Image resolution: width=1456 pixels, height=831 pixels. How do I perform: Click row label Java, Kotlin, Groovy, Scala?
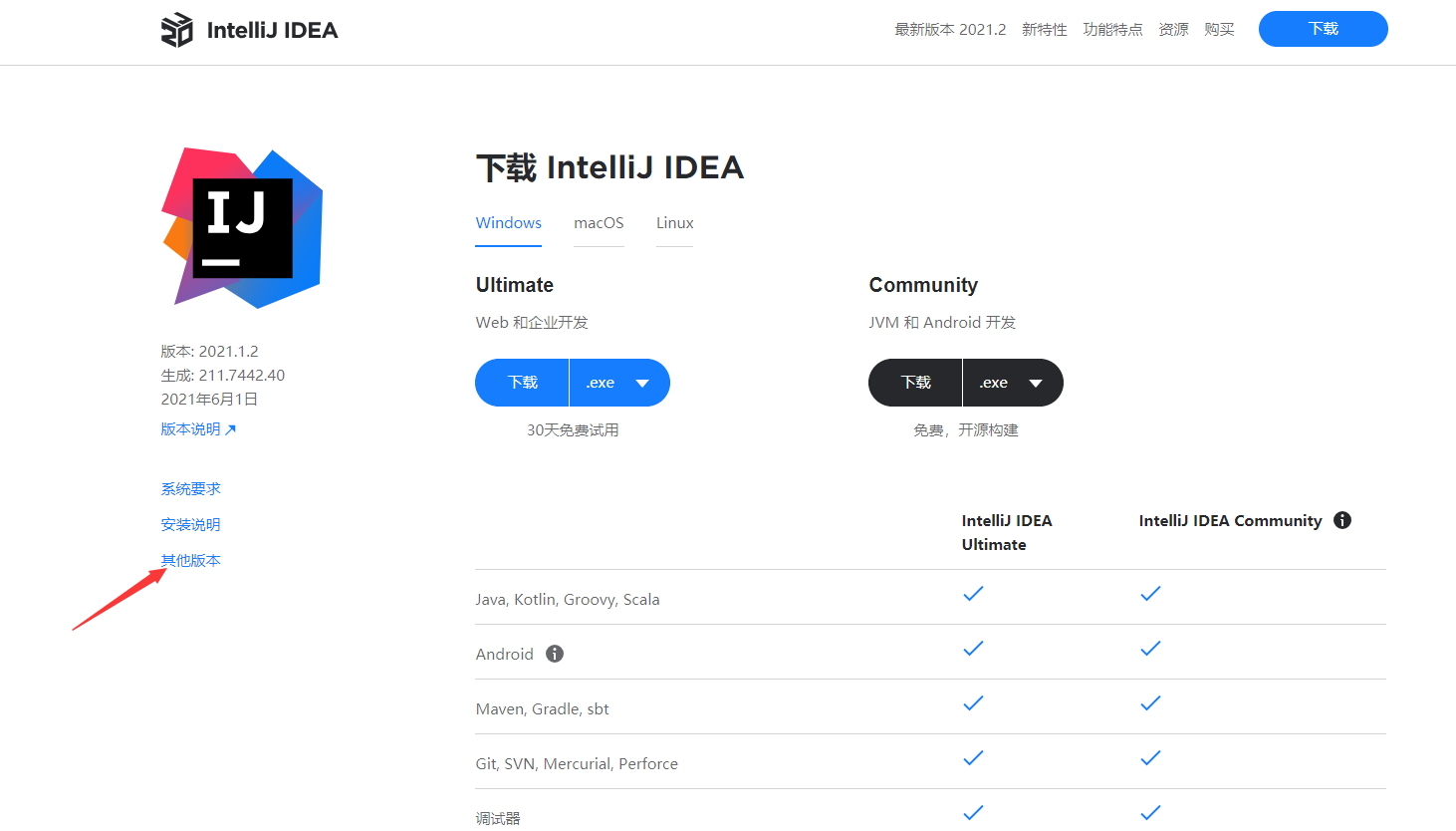click(568, 600)
